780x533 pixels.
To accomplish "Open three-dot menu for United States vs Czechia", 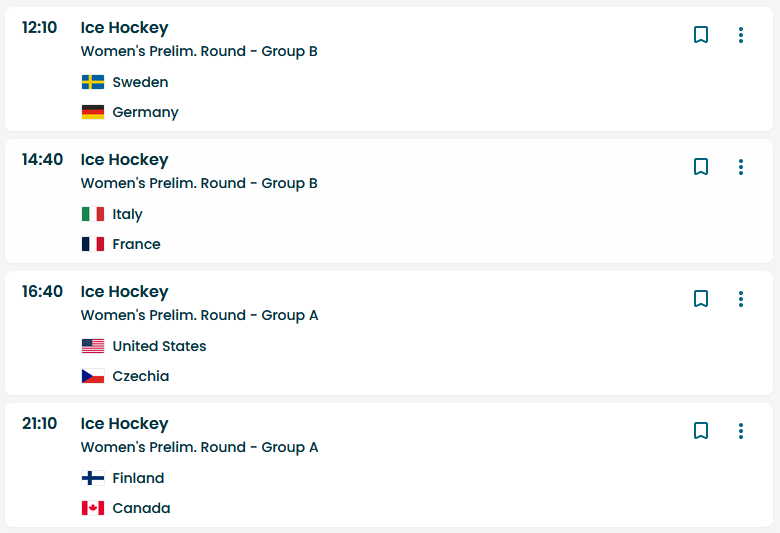I will [x=741, y=299].
